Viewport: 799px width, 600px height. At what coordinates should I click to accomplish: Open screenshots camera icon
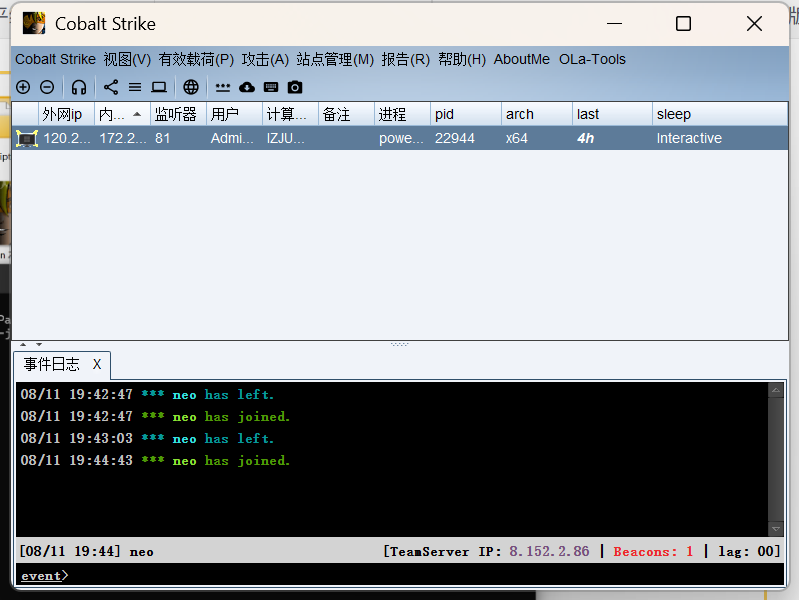pyautogui.click(x=295, y=87)
